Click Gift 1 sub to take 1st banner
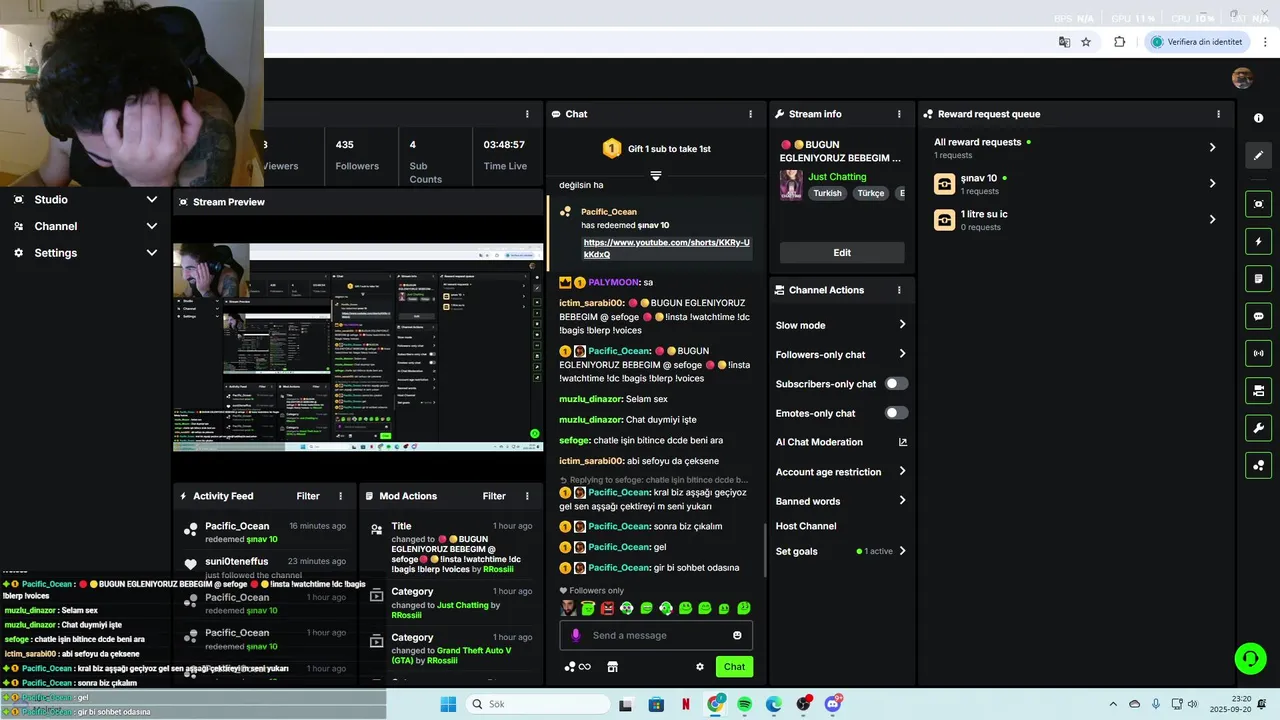This screenshot has height=720, width=1280. 657,149
